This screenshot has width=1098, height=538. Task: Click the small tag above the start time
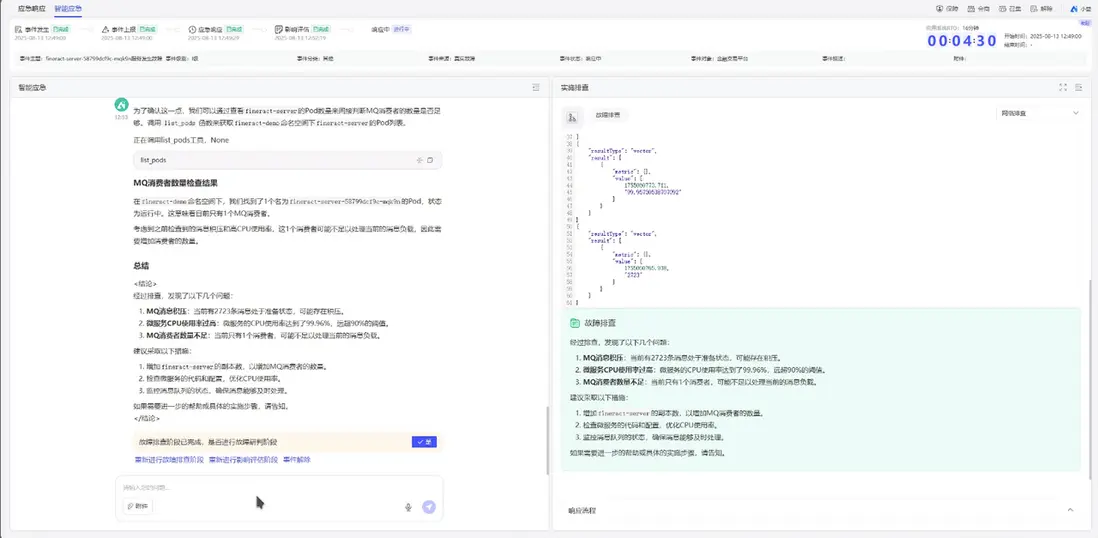(1085, 22)
